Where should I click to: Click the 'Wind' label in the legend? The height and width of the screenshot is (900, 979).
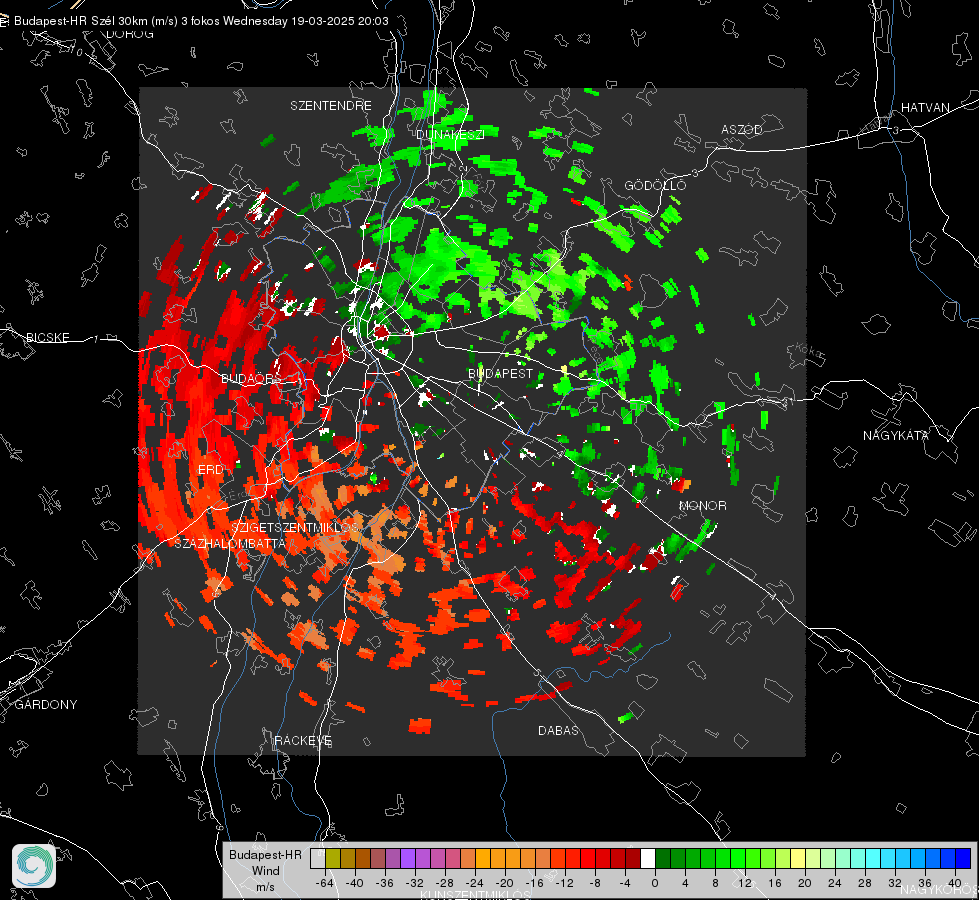coord(265,871)
